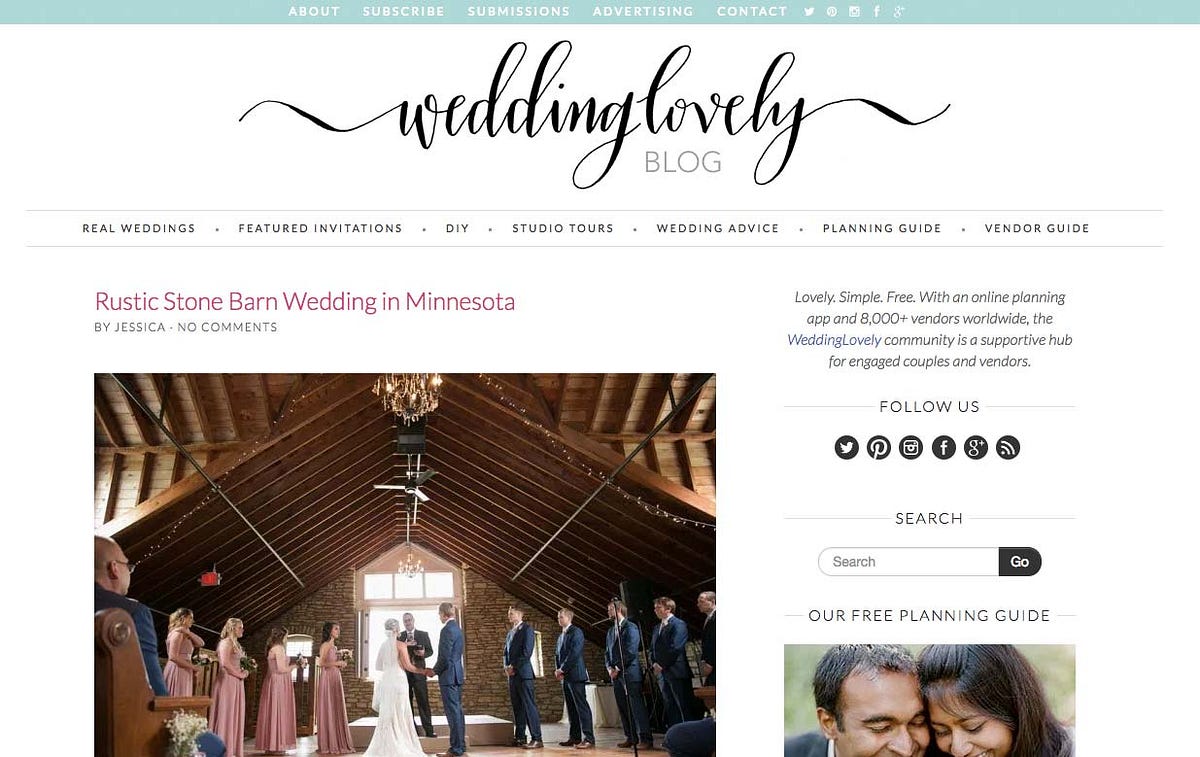Open the Real Weddings menu item
This screenshot has width=1200, height=757.
(139, 228)
